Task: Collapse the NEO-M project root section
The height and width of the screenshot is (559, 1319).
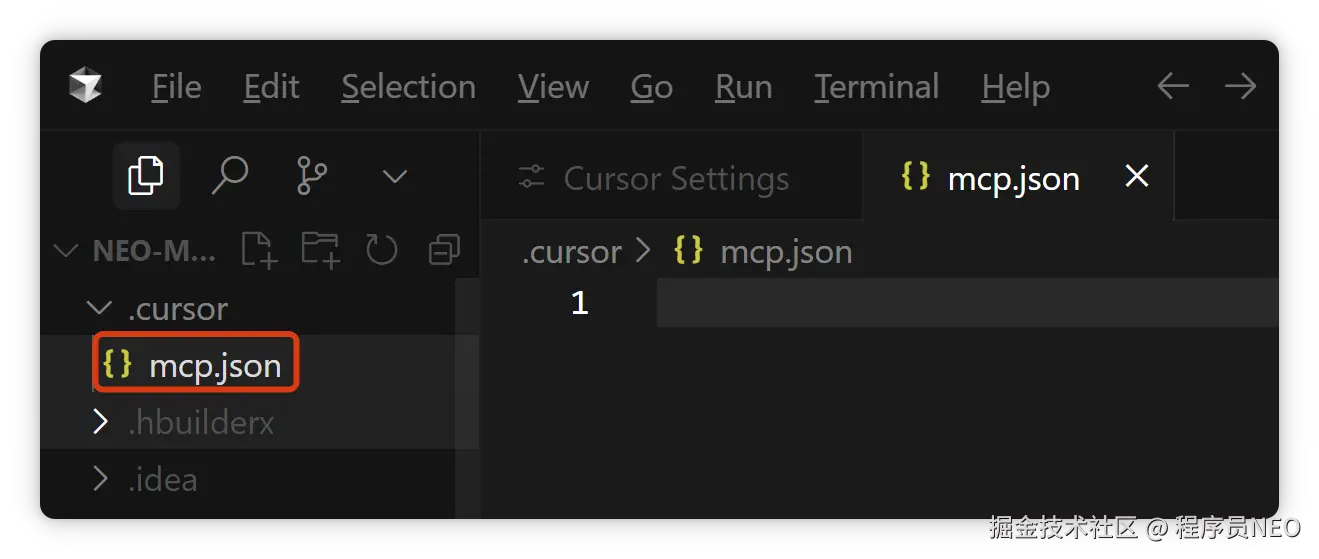Action: [x=67, y=251]
